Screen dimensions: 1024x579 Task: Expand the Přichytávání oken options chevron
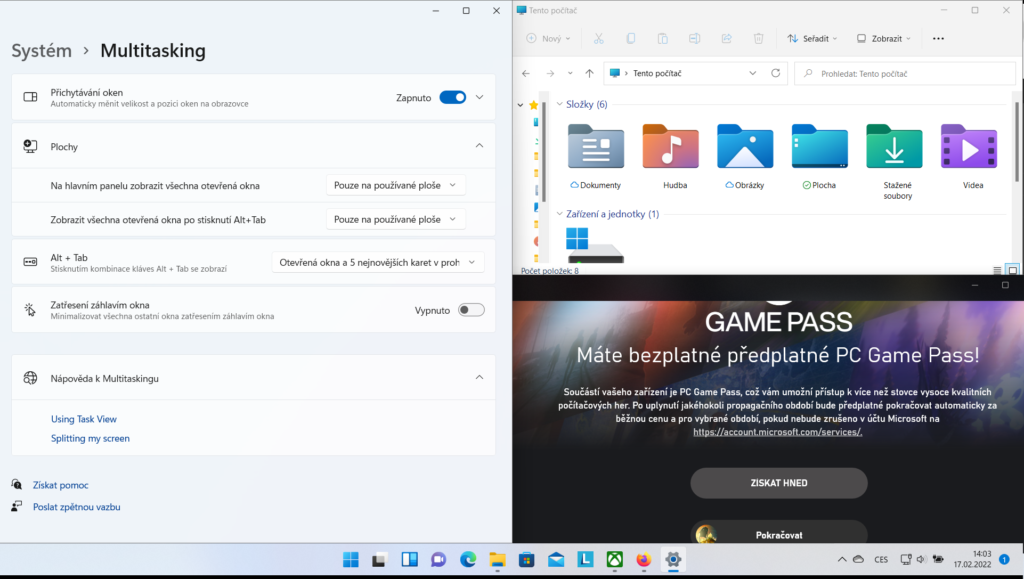click(479, 97)
